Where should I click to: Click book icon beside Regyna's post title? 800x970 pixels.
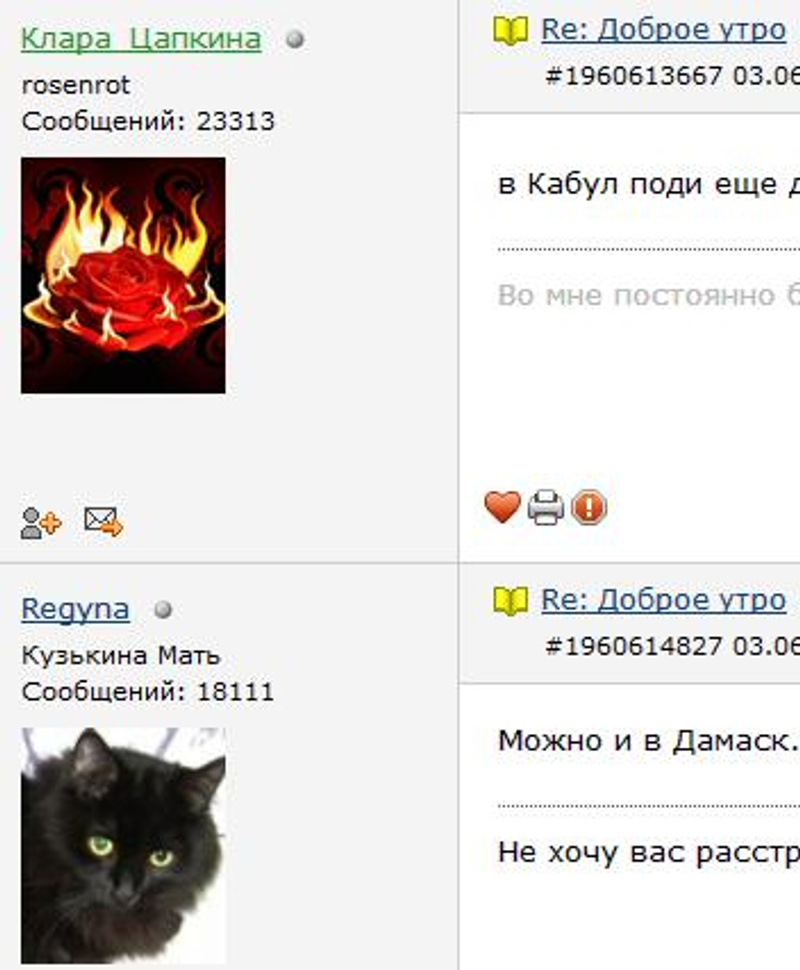click(510, 601)
